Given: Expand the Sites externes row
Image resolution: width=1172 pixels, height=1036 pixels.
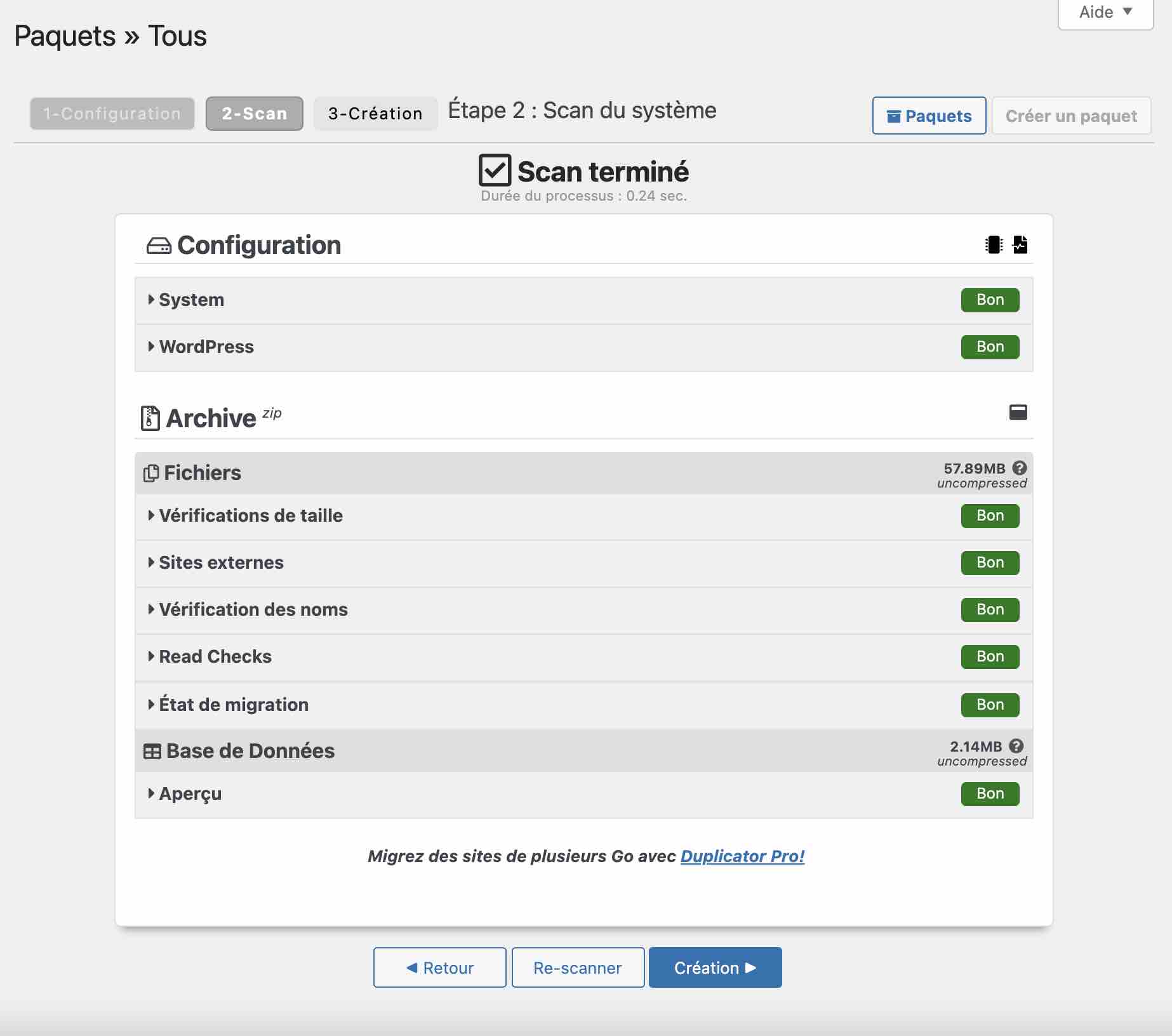Looking at the screenshot, I should click(221, 562).
